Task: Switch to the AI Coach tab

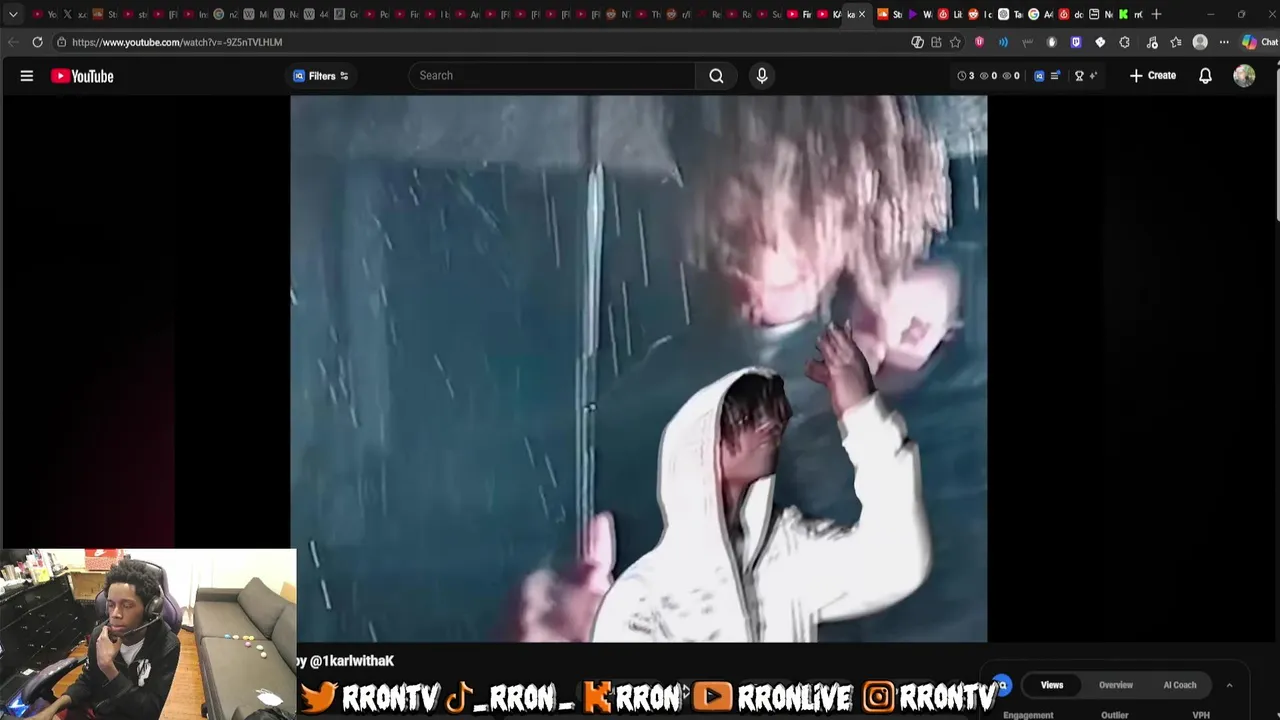Action: tap(1180, 685)
